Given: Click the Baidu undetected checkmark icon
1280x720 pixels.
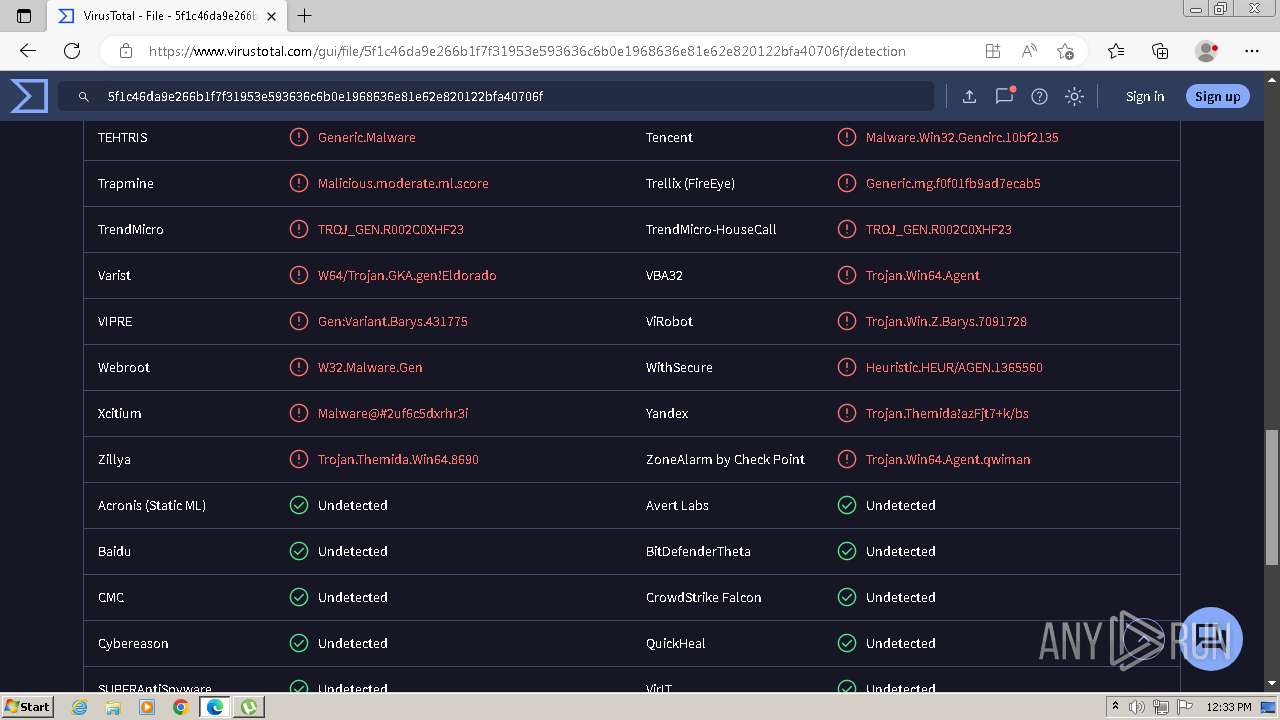Looking at the screenshot, I should [x=298, y=551].
